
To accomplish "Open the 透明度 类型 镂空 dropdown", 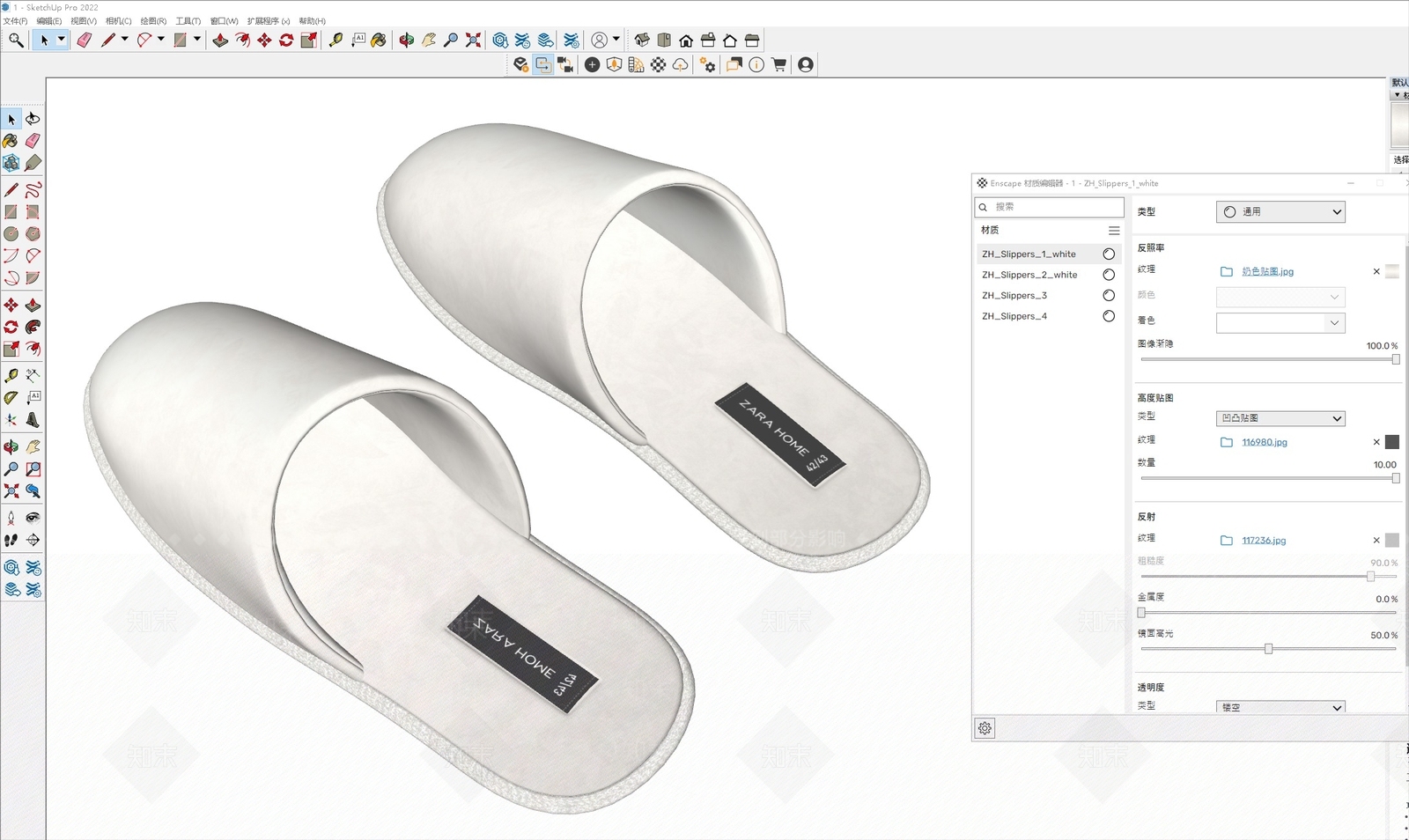I will (1280, 707).
